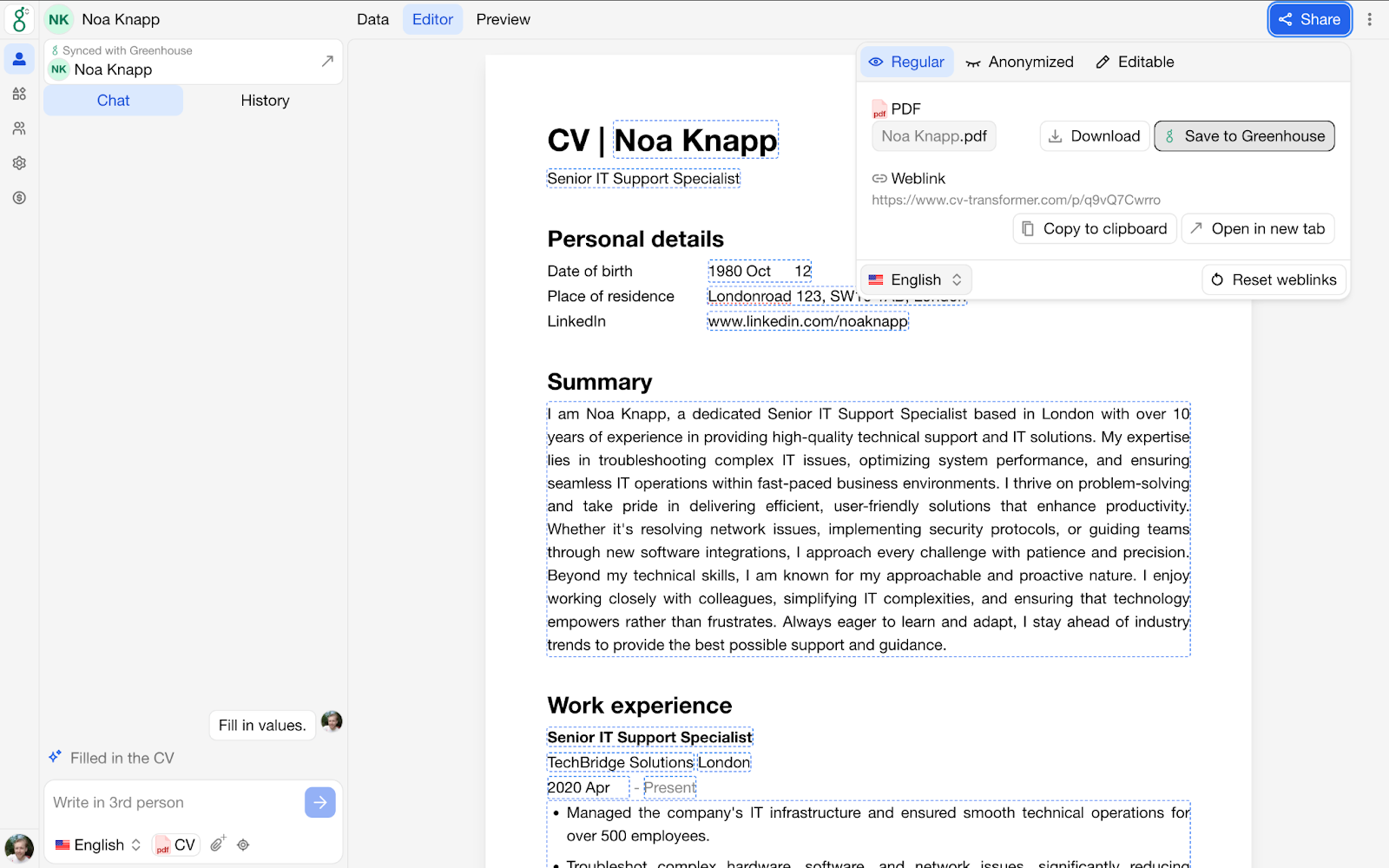The height and width of the screenshot is (868, 1389).
Task: Click the attachment paperclip icon
Action: (x=218, y=844)
